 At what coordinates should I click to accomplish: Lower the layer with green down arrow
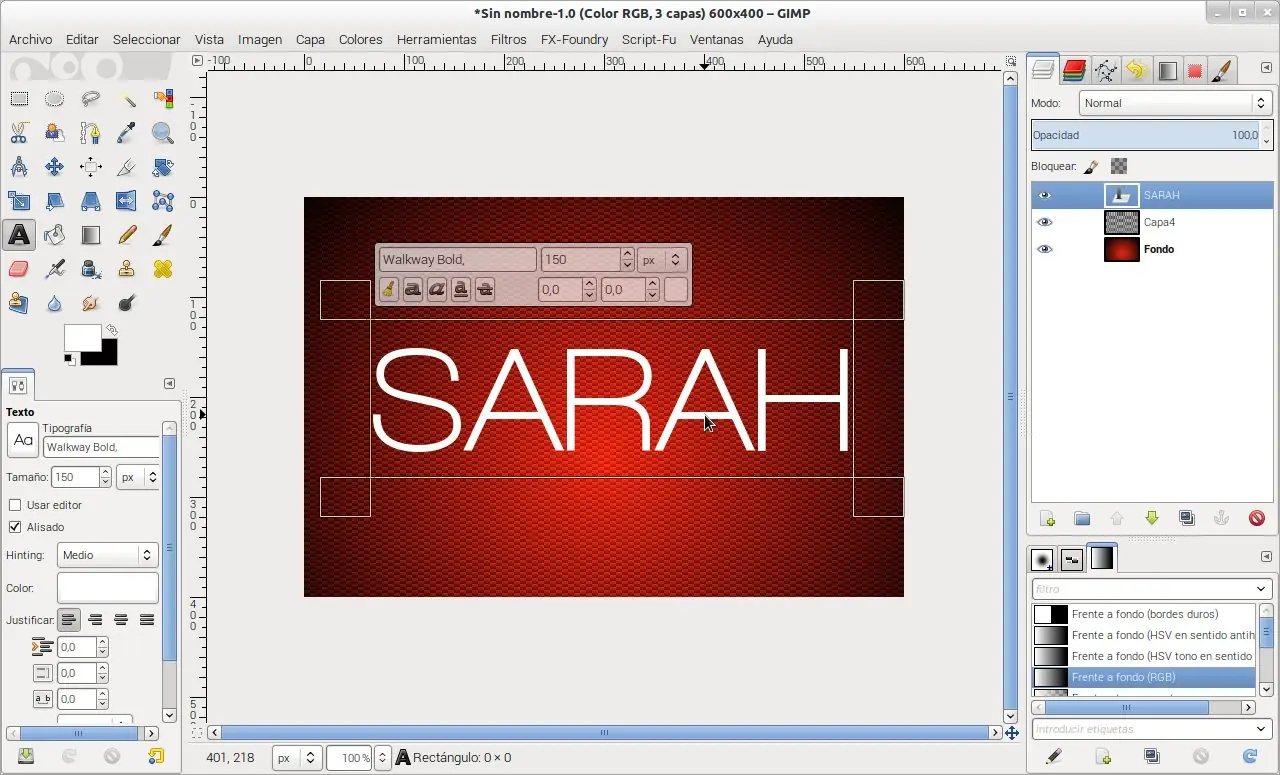coord(1152,518)
